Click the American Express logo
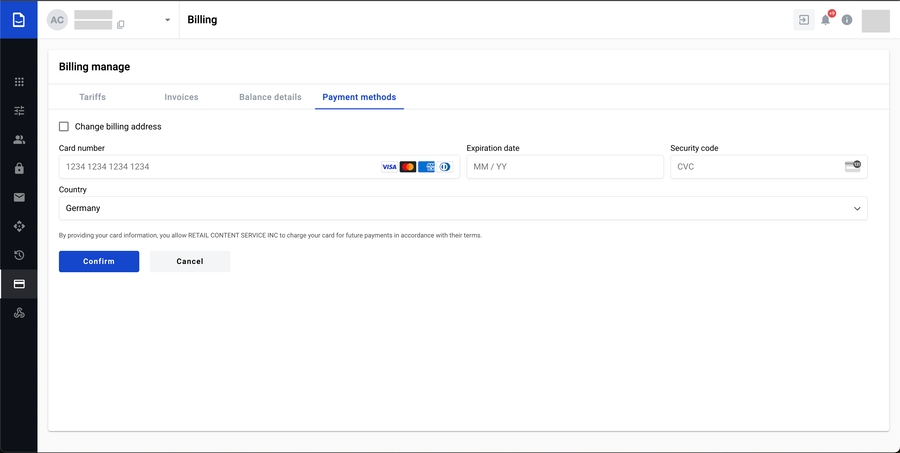The height and width of the screenshot is (453, 900). (x=426, y=167)
